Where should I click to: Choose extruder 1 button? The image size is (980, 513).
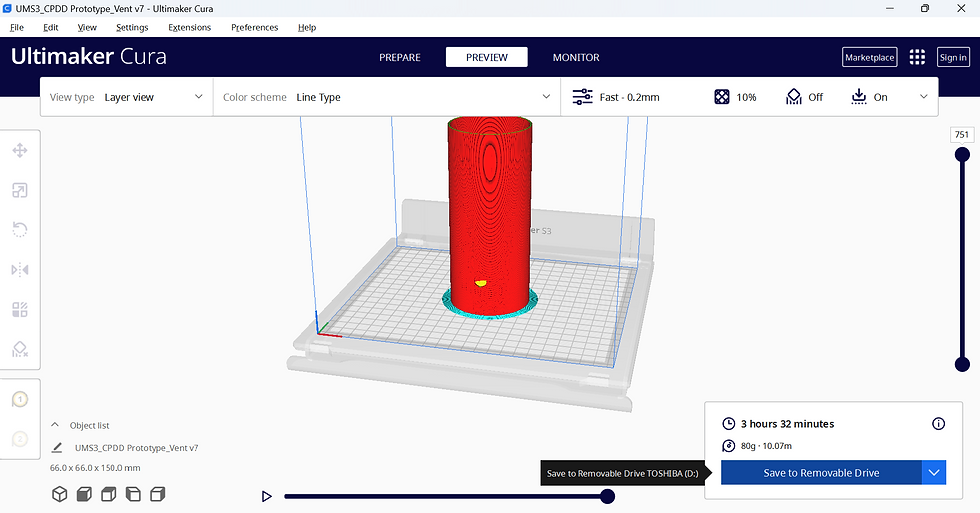click(20, 399)
